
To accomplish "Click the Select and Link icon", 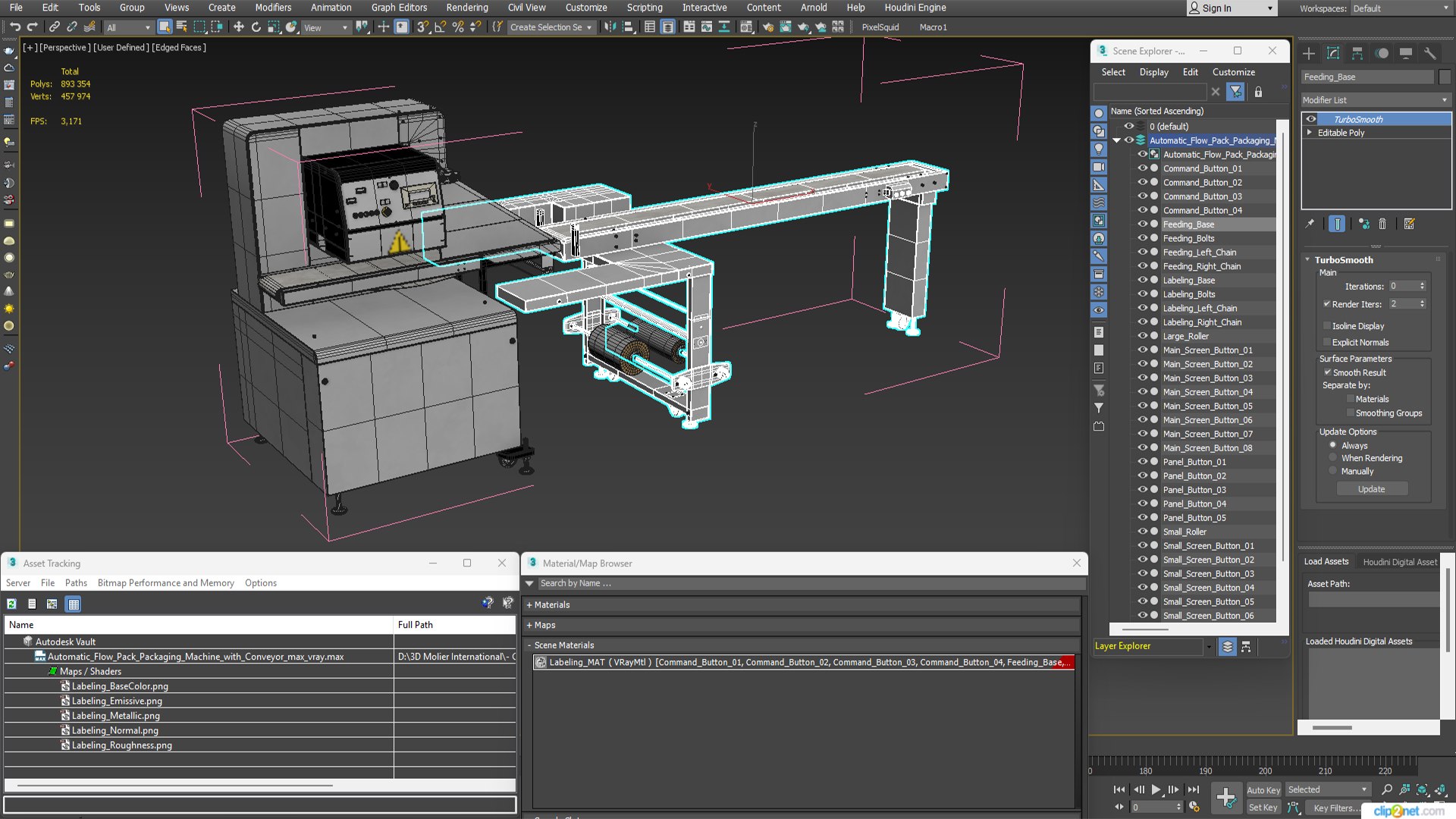I will [x=54, y=27].
